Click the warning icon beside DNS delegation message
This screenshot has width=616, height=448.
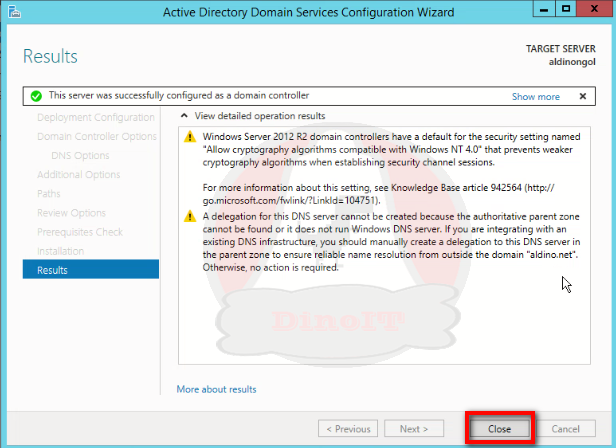click(190, 216)
